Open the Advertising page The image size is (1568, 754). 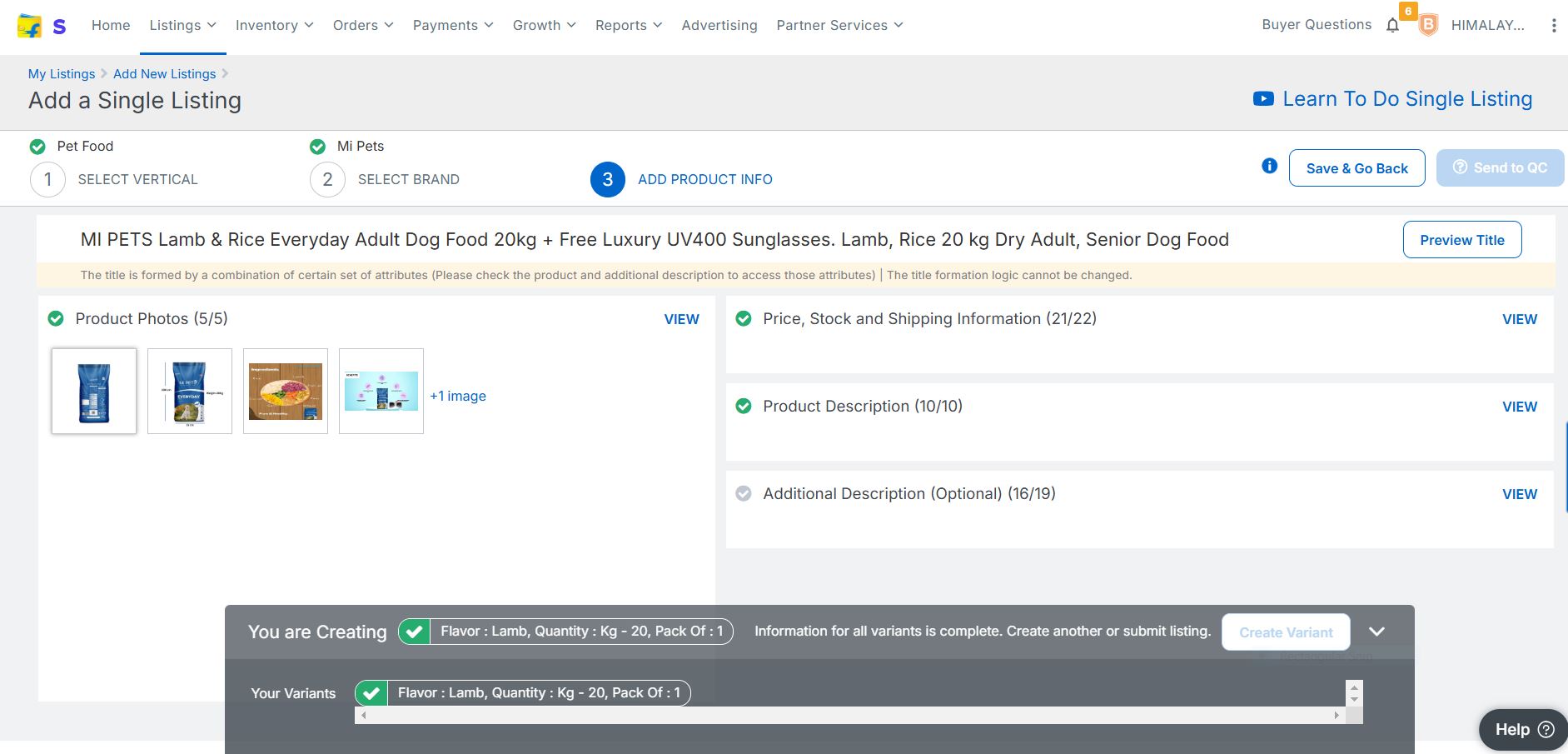coord(719,26)
